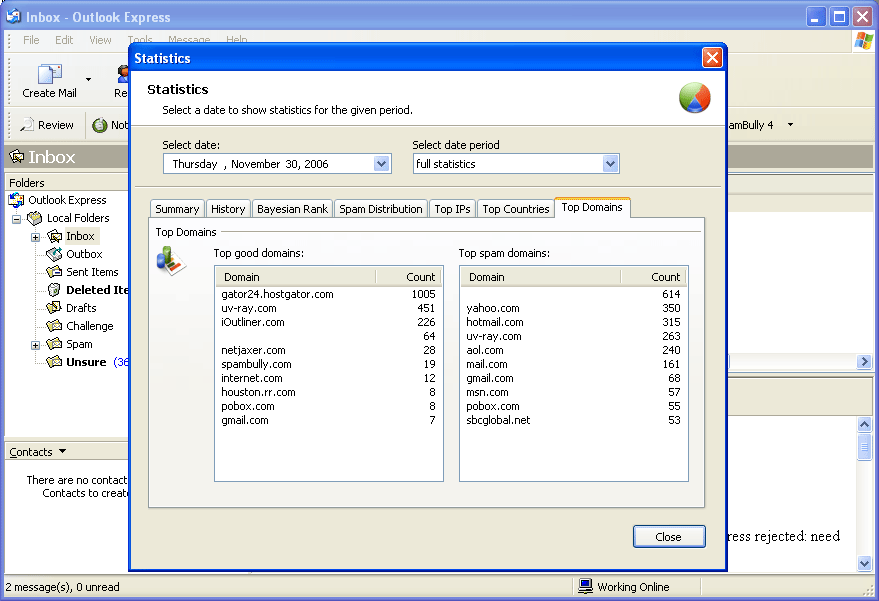
Task: Open the Create Mail dropdown arrow
Action: [x=89, y=79]
